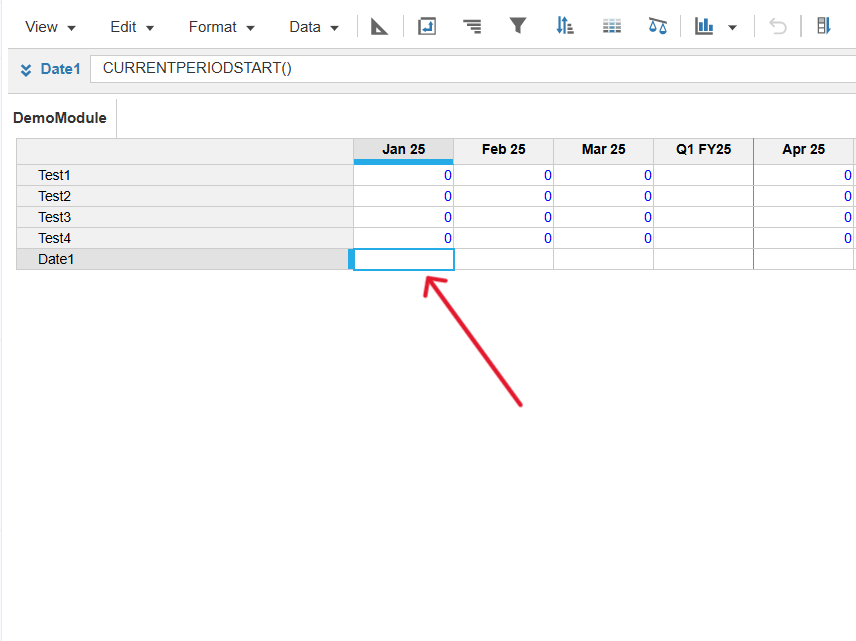
Task: Open the Pivot tool
Action: pos(427,26)
